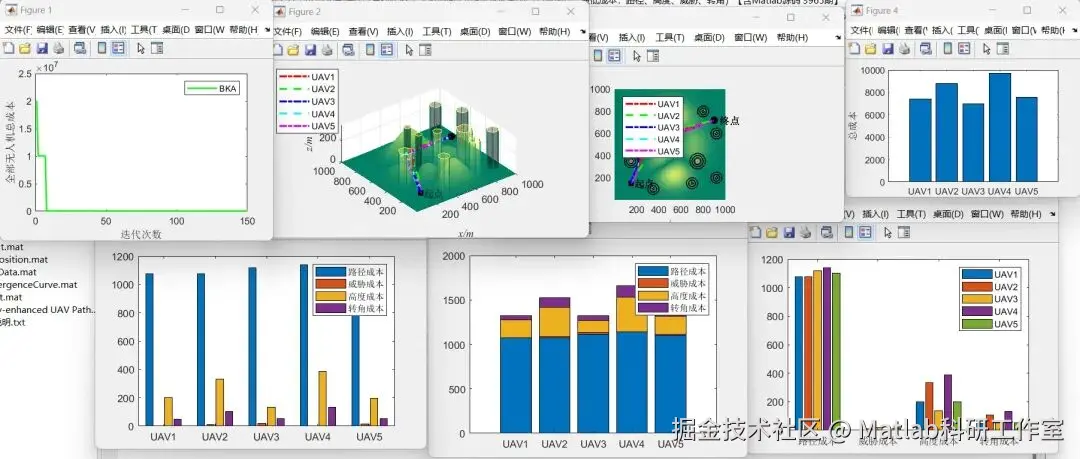This screenshot has width=1080, height=459.
Task: Toggle Link Plot in Figure 2 toolbar
Action: [x=349, y=50]
